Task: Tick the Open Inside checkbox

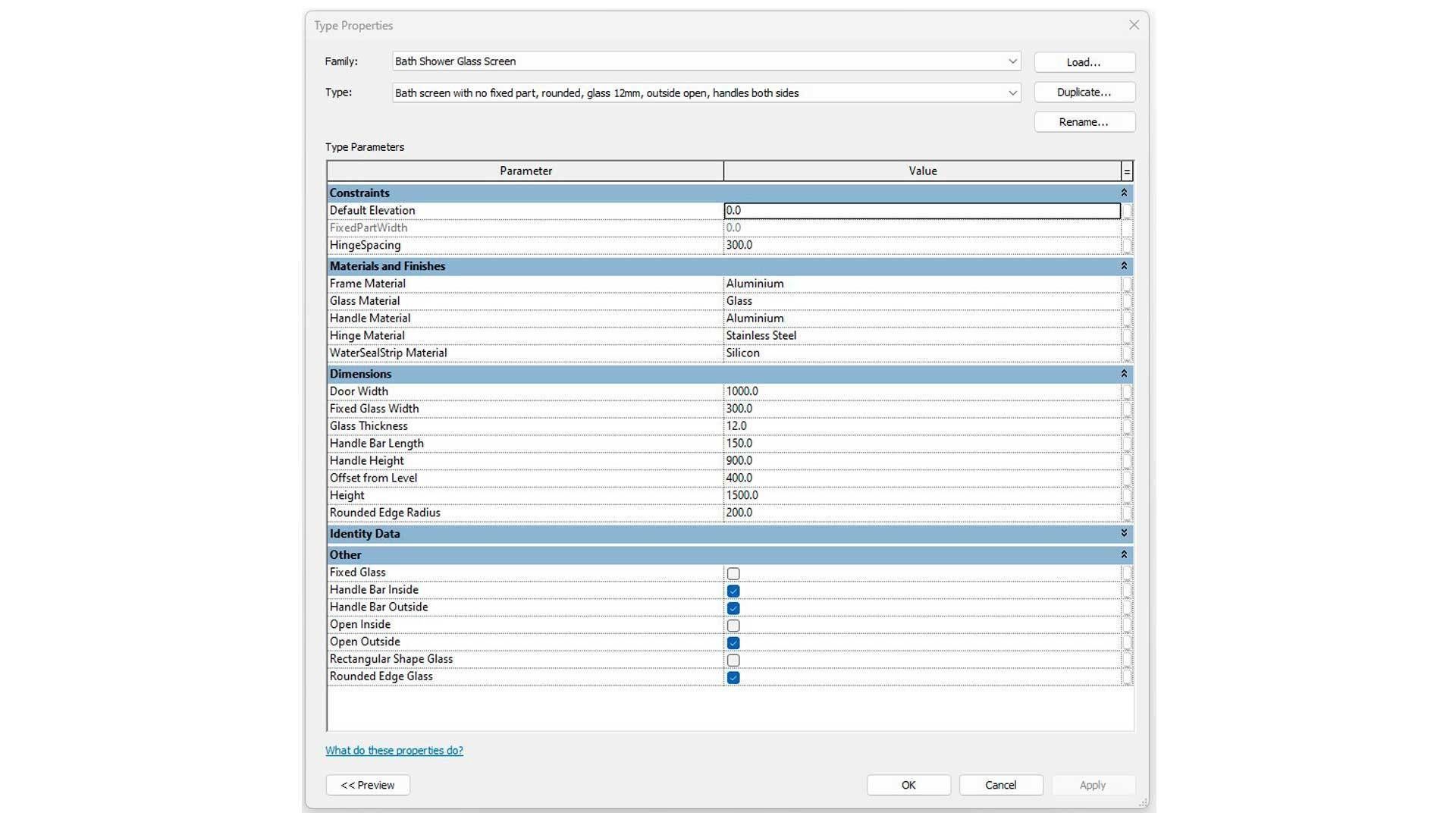Action: [733, 626]
